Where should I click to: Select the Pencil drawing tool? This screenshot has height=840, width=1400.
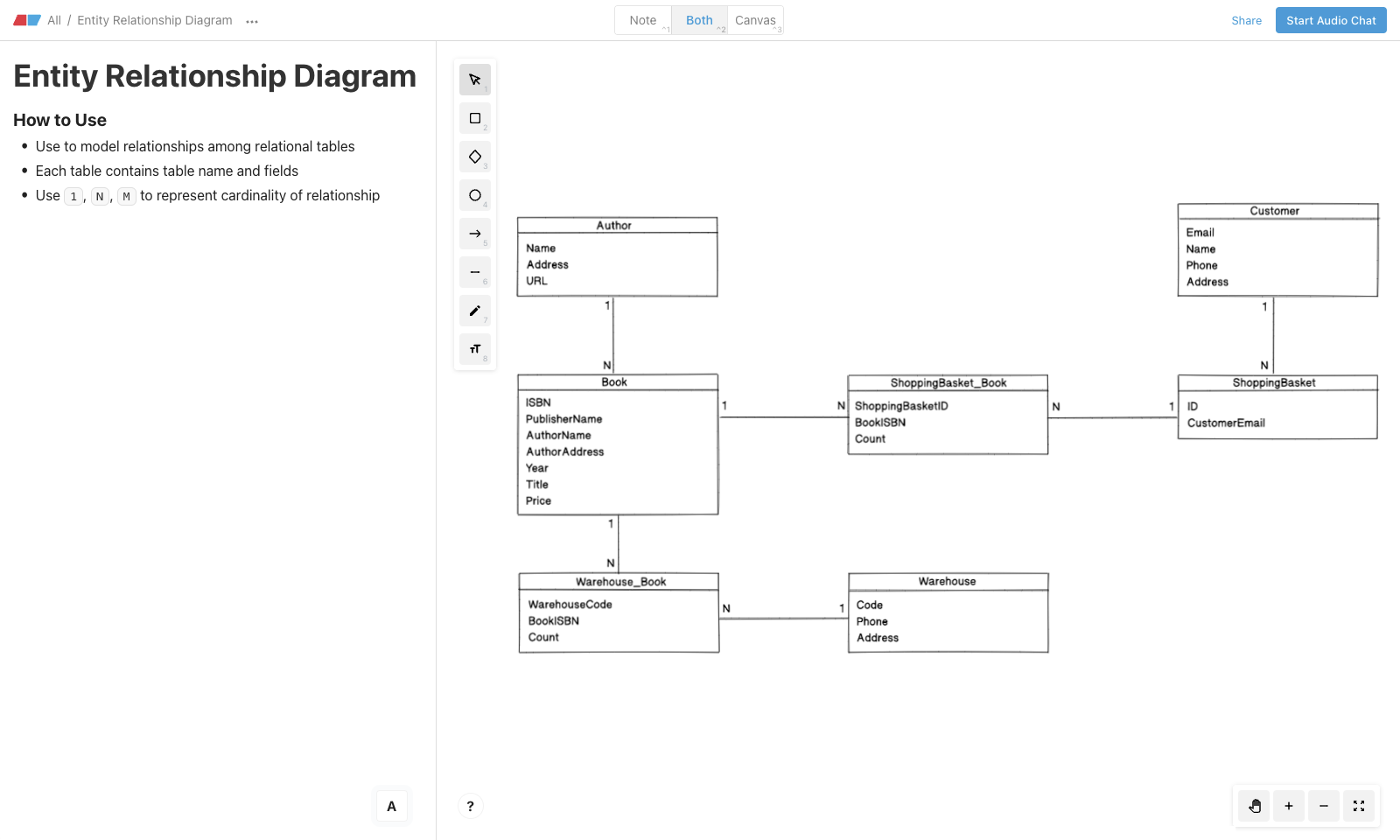pos(475,311)
